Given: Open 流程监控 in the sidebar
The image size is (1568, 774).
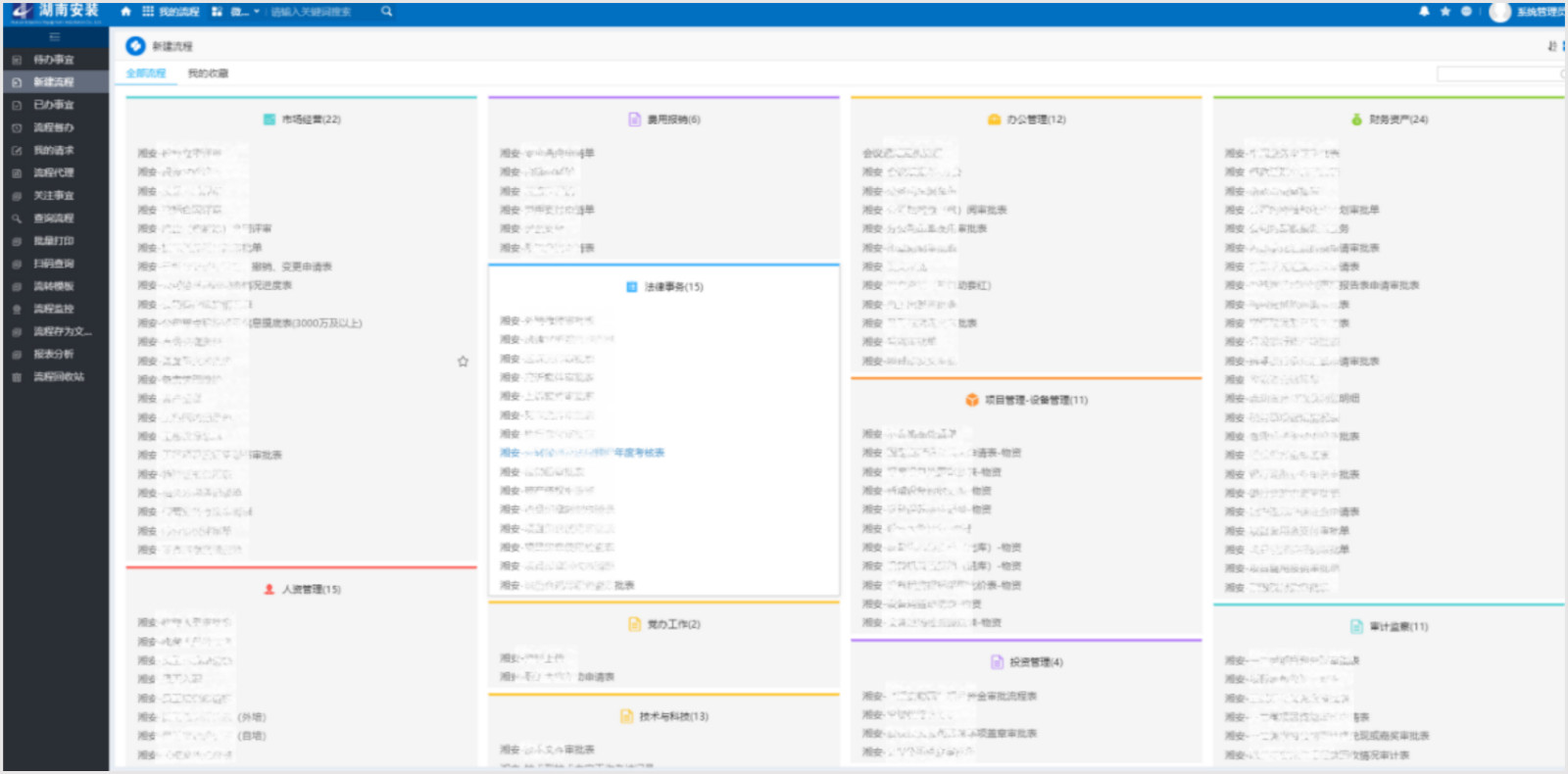Looking at the screenshot, I should [54, 309].
